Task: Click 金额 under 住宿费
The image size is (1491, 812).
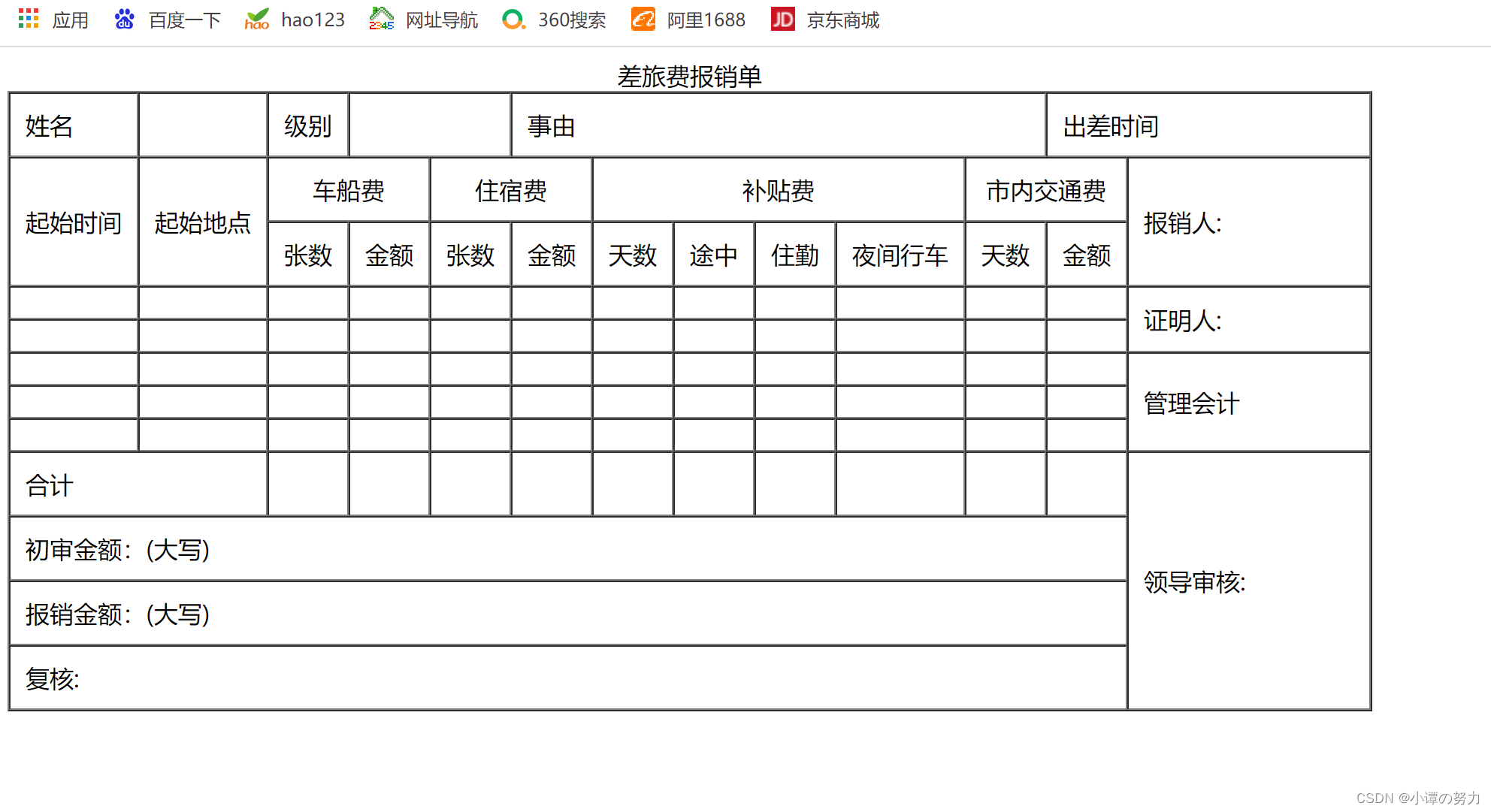Action: pyautogui.click(x=552, y=255)
